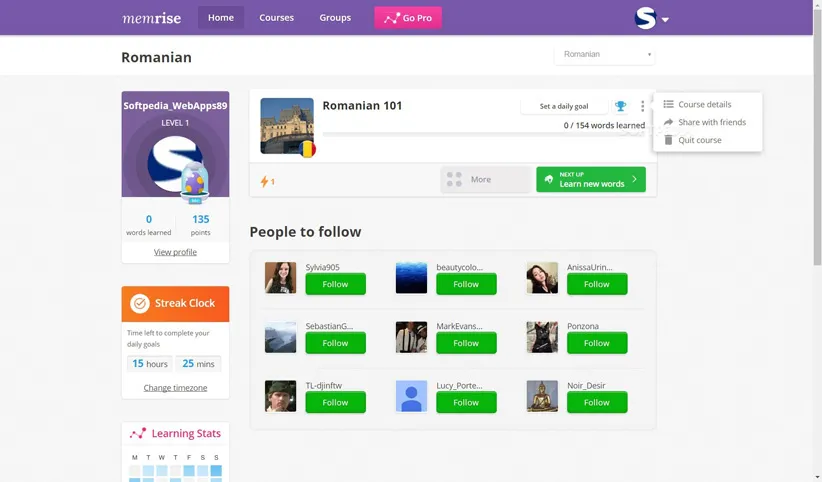This screenshot has width=822, height=482.
Task: Click Learn new words button
Action: tap(591, 179)
